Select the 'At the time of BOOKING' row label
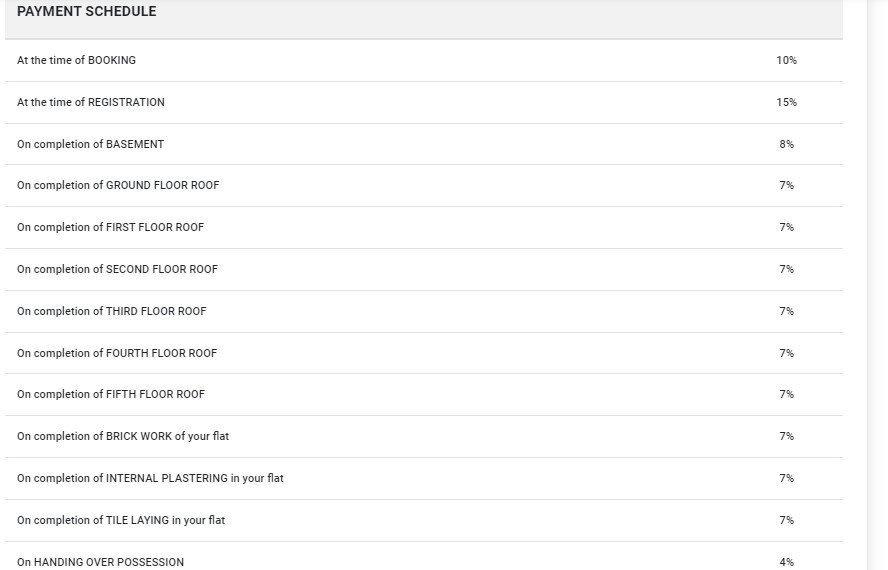 [x=76, y=60]
